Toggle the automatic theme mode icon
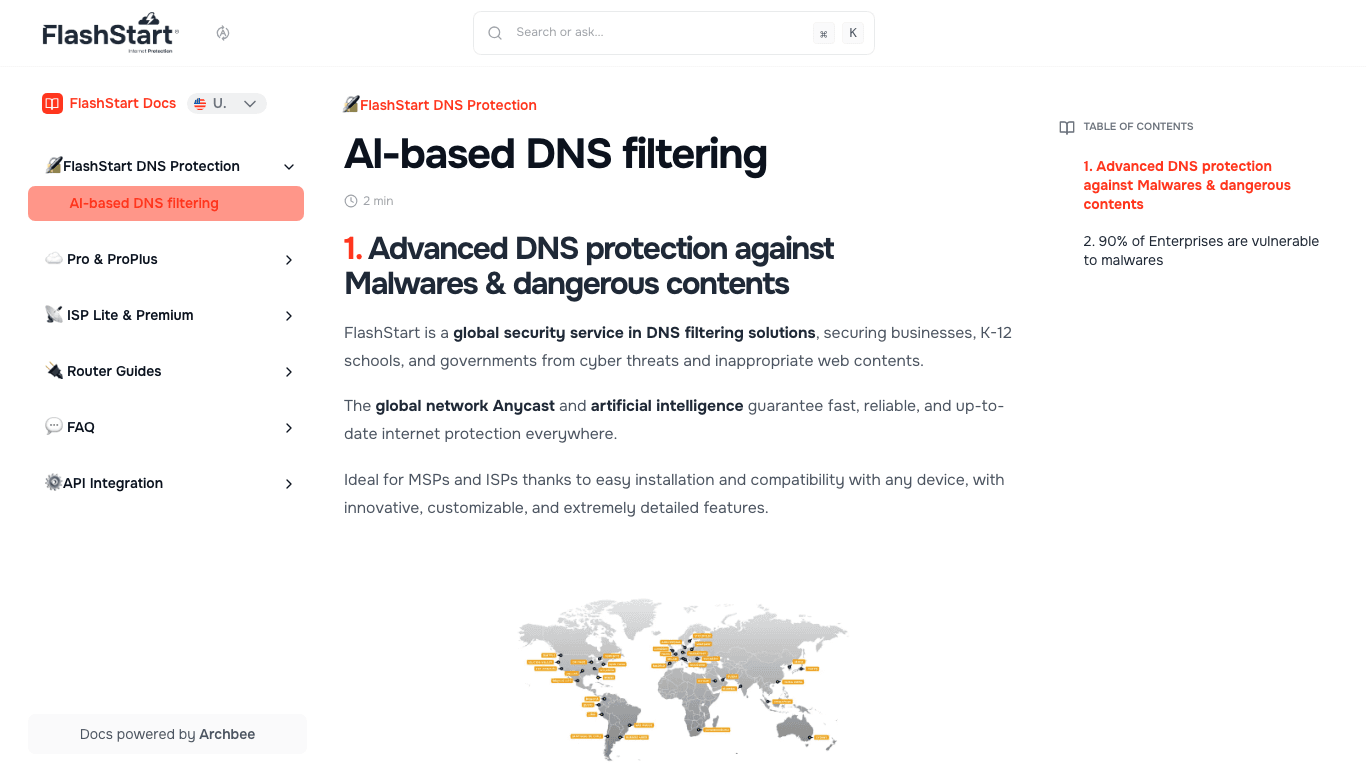Image resolution: width=1366 pixels, height=768 pixels. point(223,33)
